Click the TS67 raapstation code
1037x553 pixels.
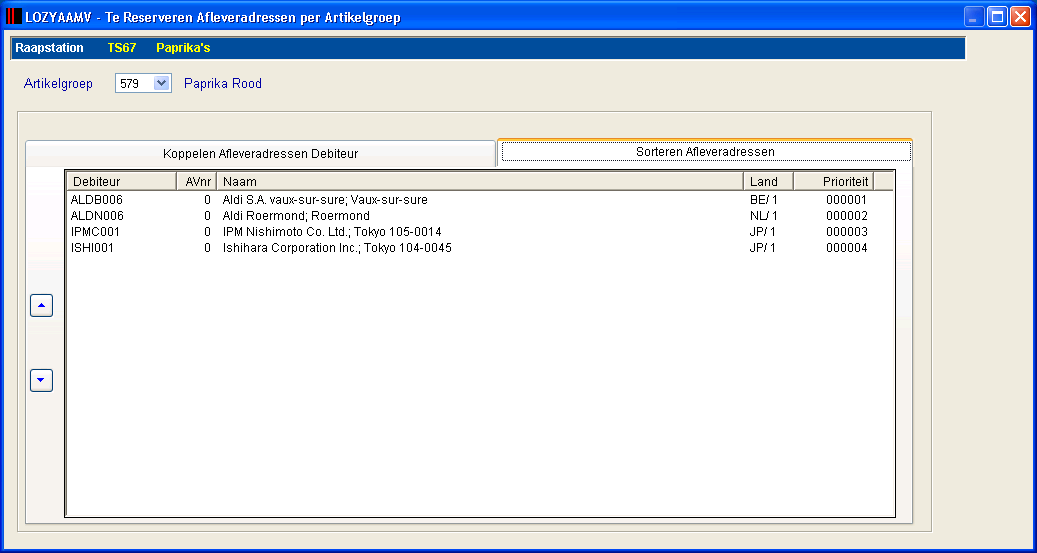point(122,48)
